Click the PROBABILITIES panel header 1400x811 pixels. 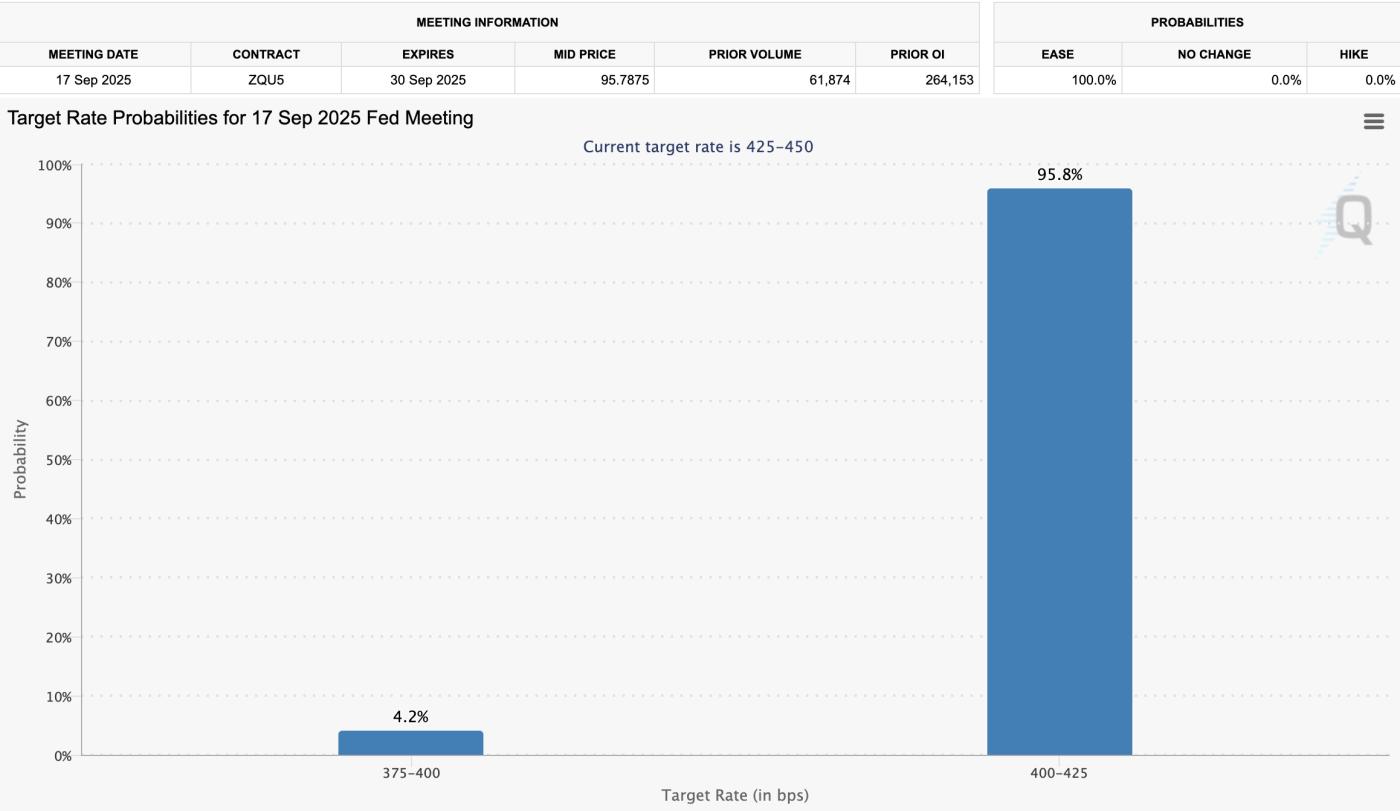1196,23
